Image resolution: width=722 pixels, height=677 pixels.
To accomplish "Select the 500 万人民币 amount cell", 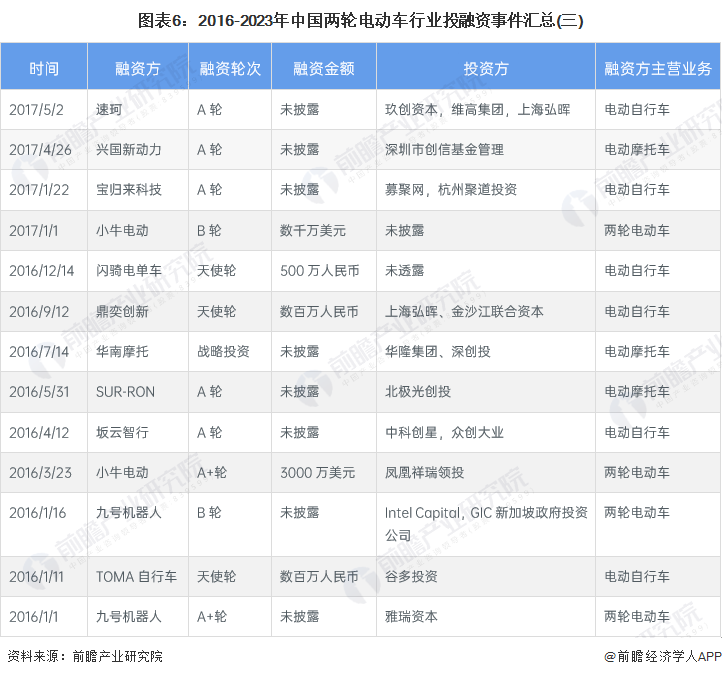I will pos(319,271).
